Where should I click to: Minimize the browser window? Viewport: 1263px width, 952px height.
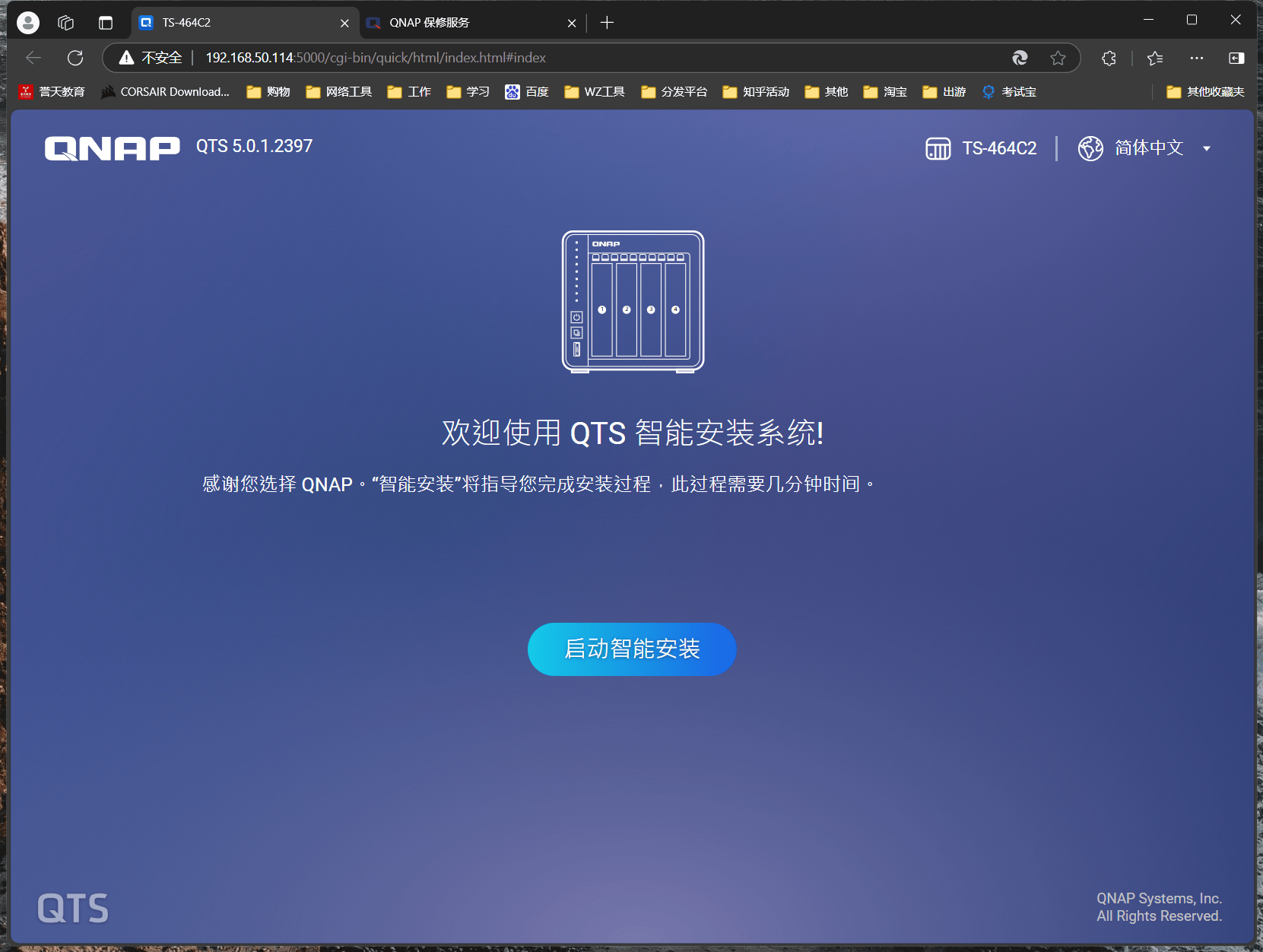tap(1148, 21)
